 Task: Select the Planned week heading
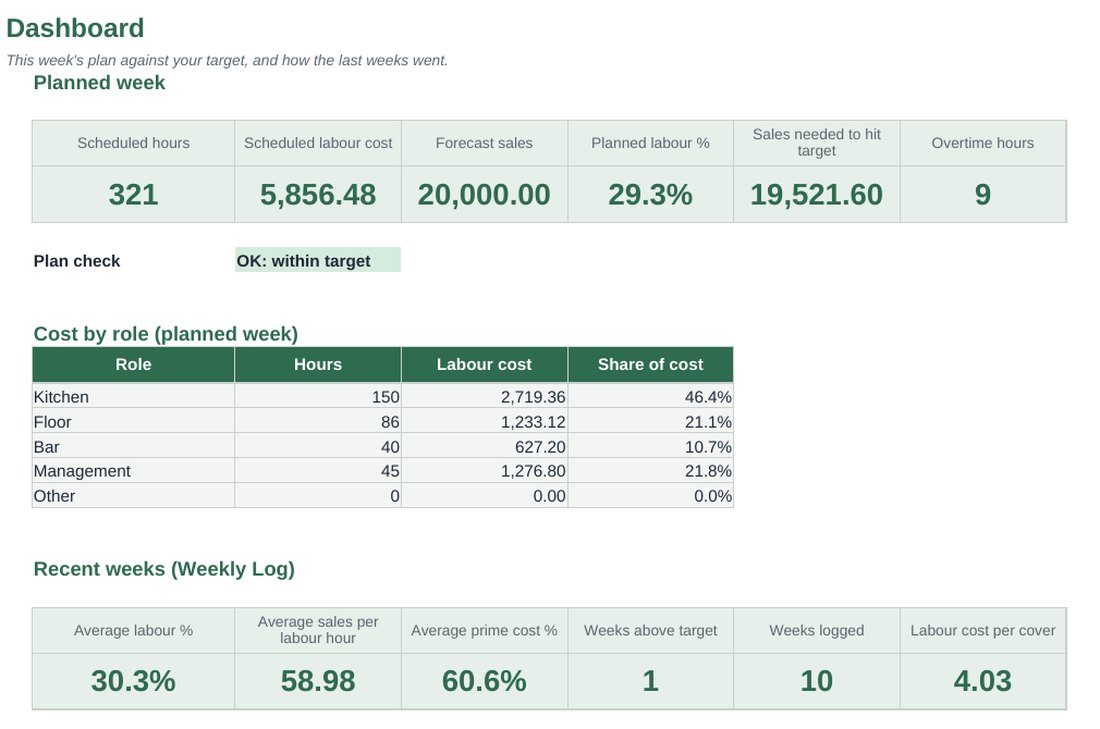[x=99, y=83]
